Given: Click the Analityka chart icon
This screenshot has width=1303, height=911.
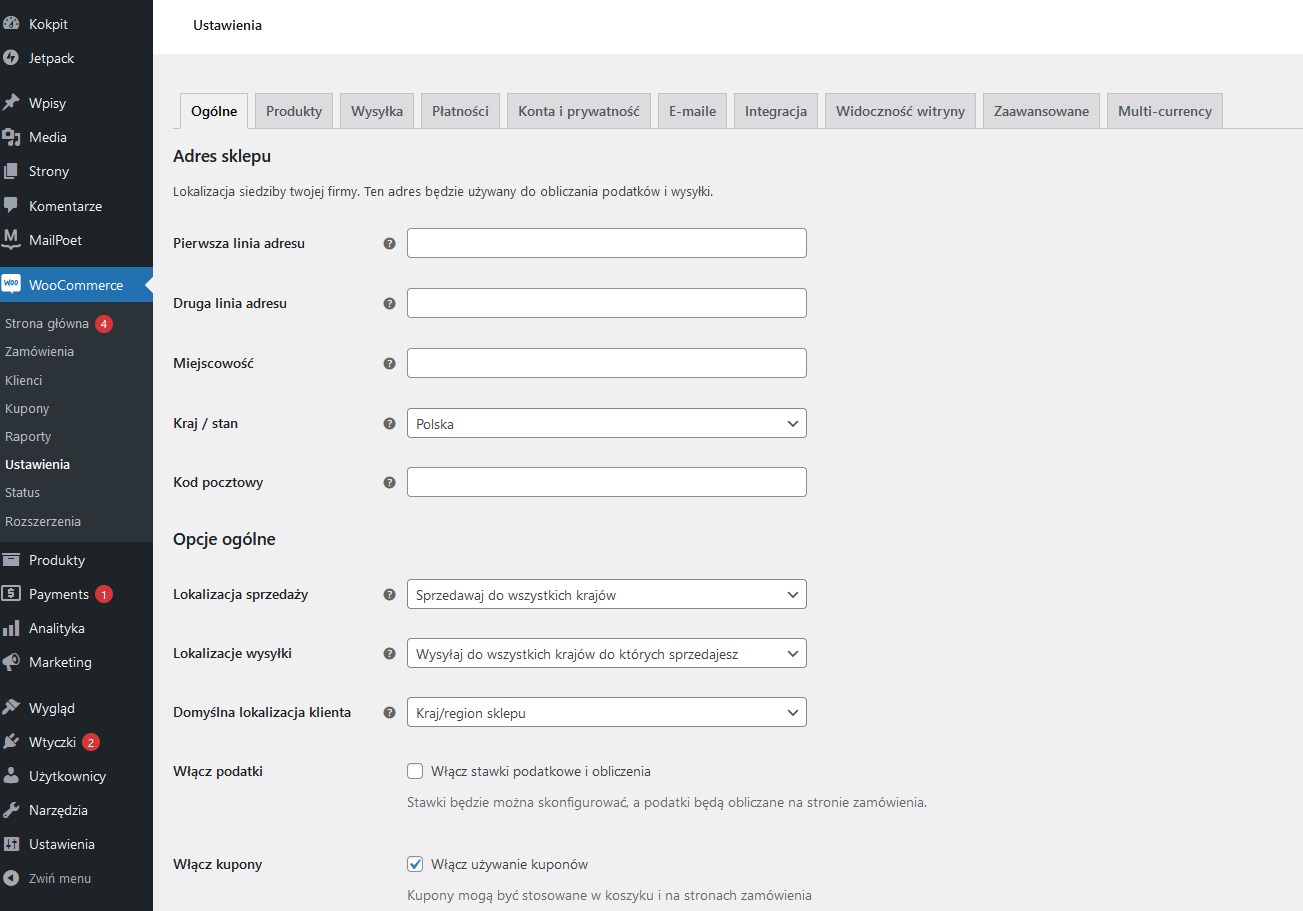Looking at the screenshot, I should [x=12, y=627].
